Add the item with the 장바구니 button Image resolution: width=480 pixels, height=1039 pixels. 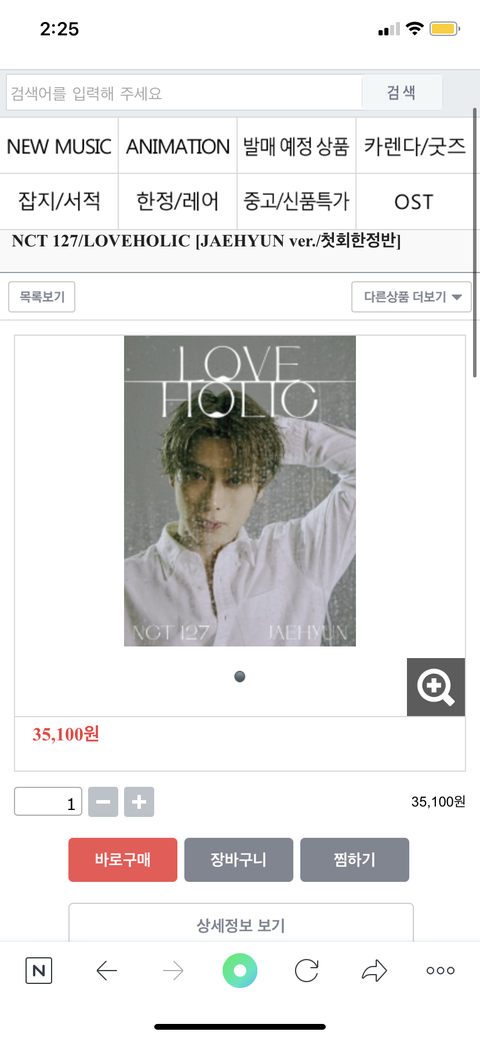coord(239,860)
